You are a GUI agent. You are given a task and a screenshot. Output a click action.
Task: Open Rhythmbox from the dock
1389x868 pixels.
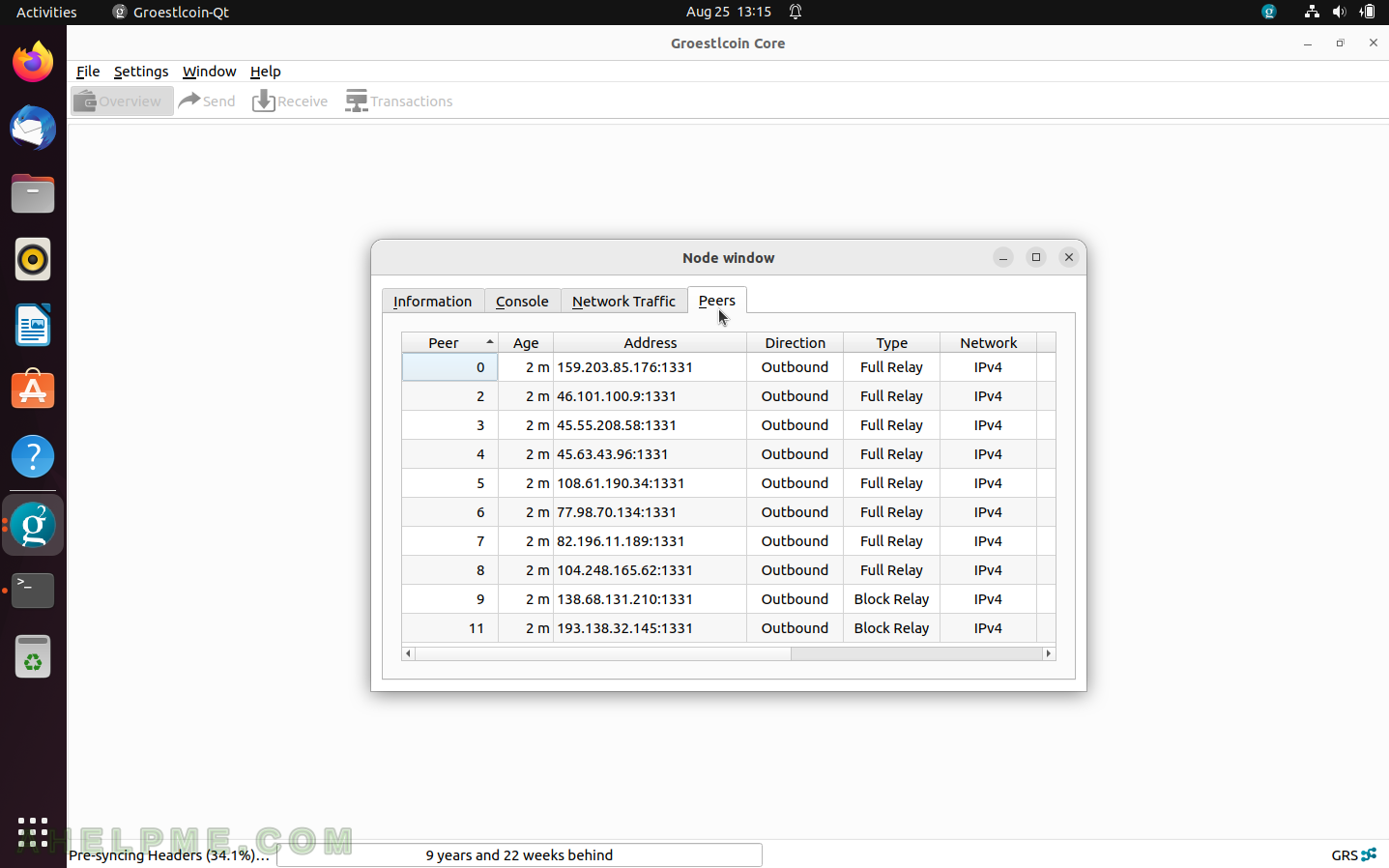coord(33,259)
